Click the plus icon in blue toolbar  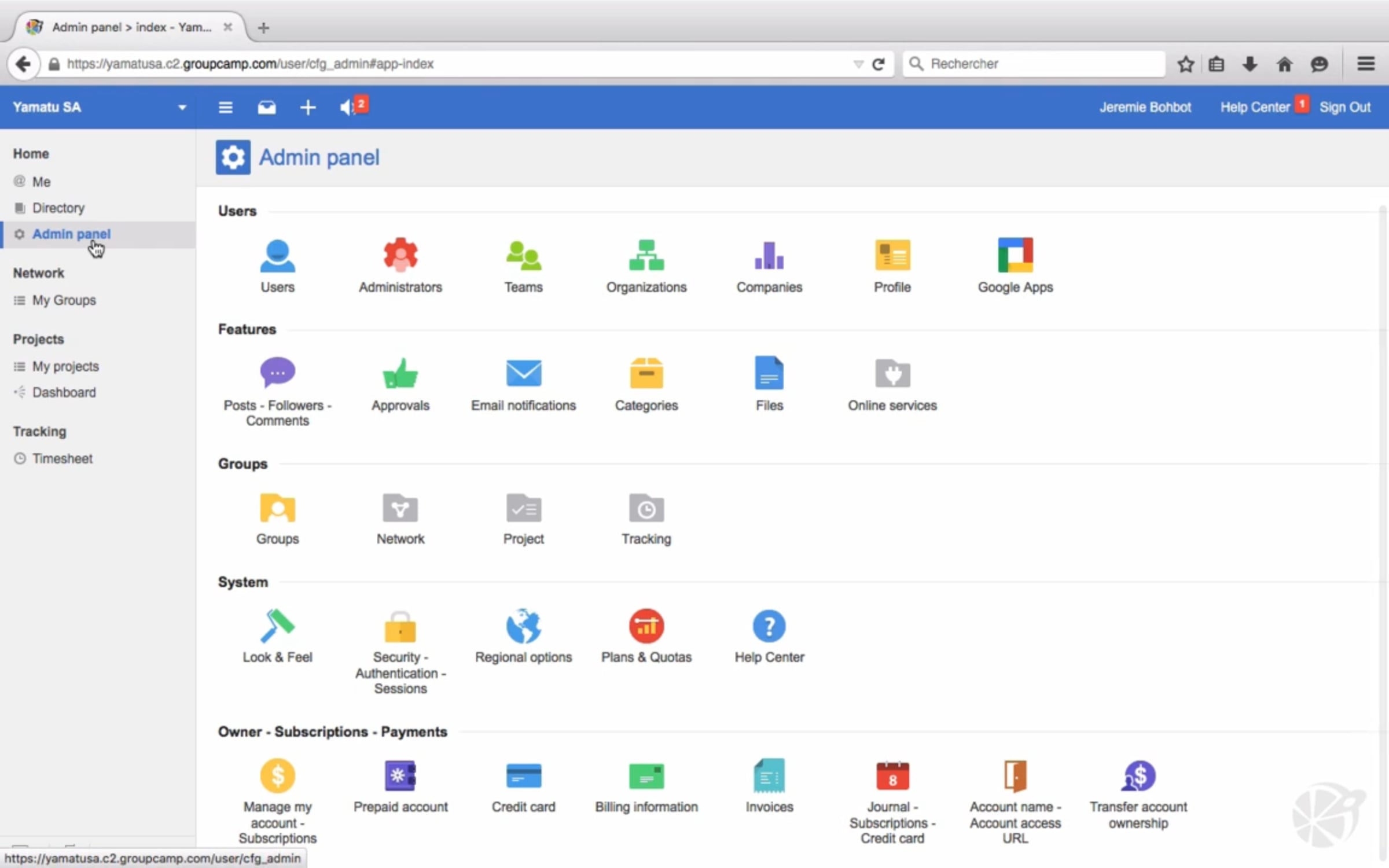coord(308,107)
